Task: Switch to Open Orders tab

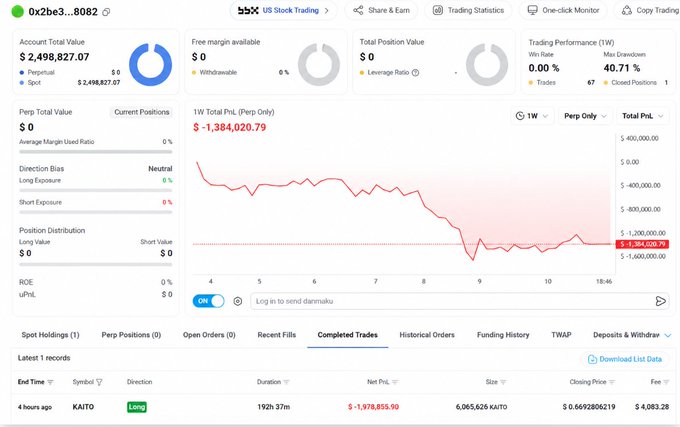Action: tap(209, 335)
